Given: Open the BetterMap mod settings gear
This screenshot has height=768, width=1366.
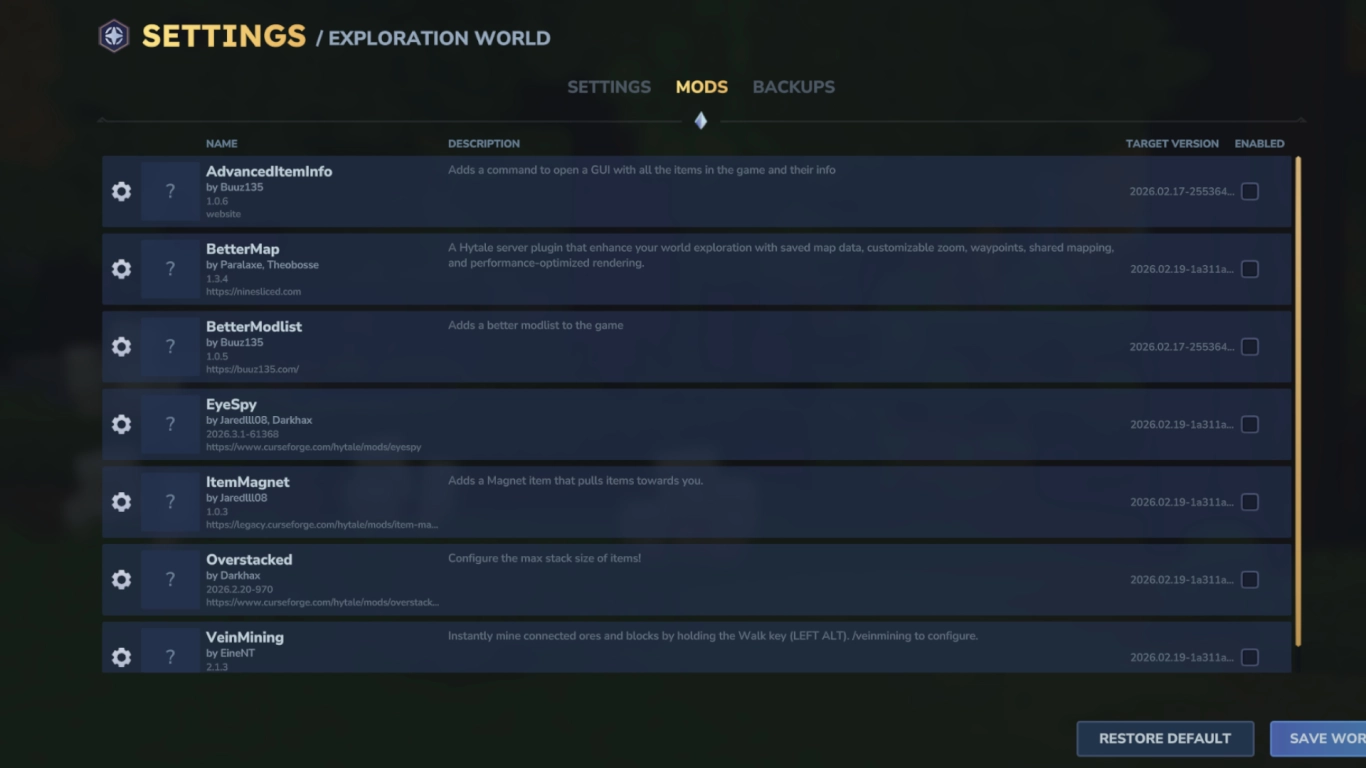Looking at the screenshot, I should click(121, 269).
